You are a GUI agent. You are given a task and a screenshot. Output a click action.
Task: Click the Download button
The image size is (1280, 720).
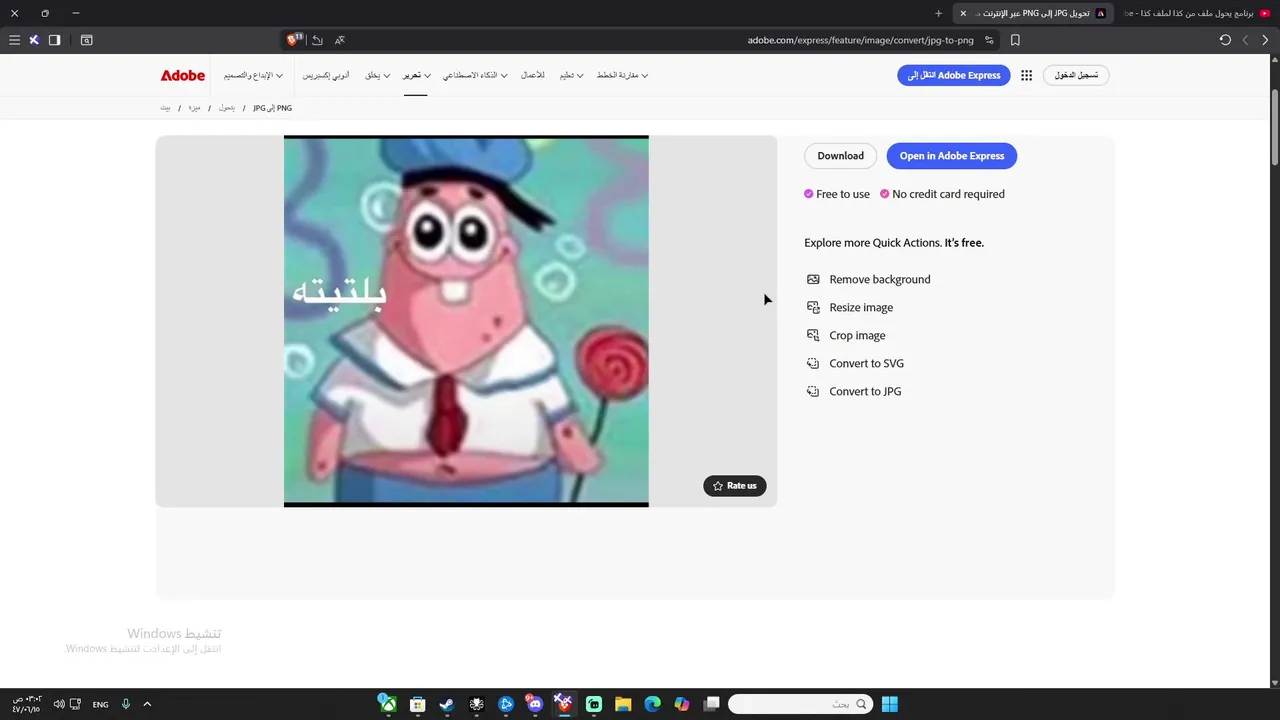coord(840,156)
